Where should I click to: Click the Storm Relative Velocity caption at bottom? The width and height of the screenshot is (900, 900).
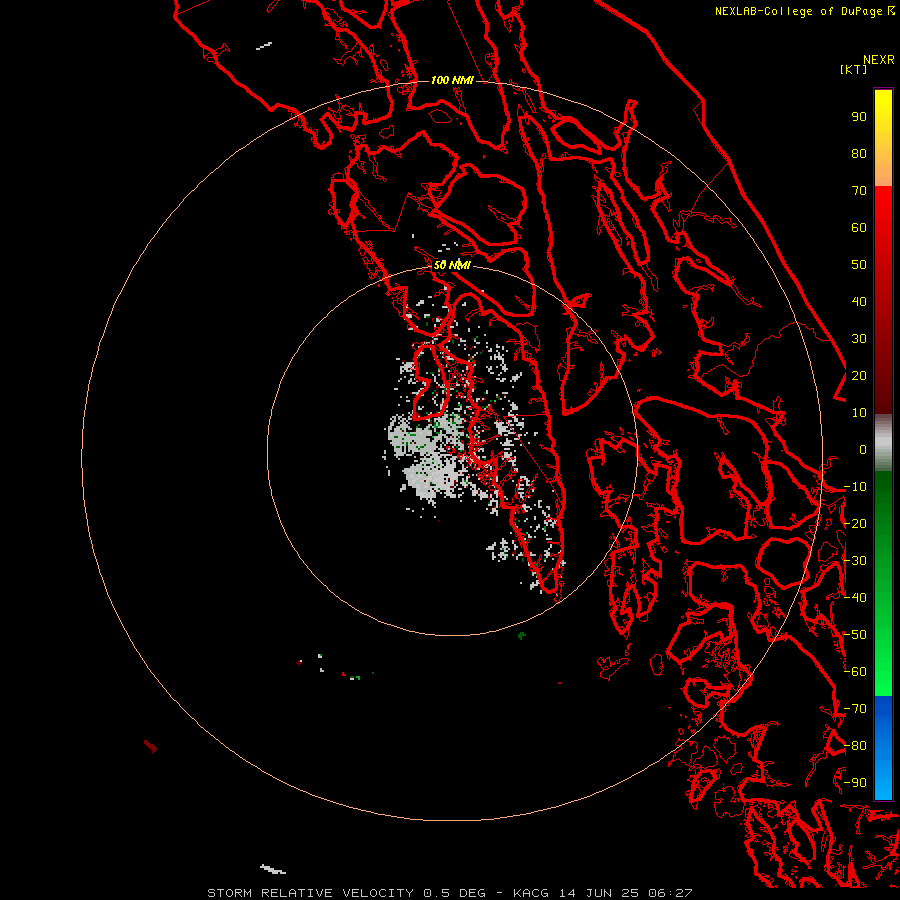tap(449, 893)
